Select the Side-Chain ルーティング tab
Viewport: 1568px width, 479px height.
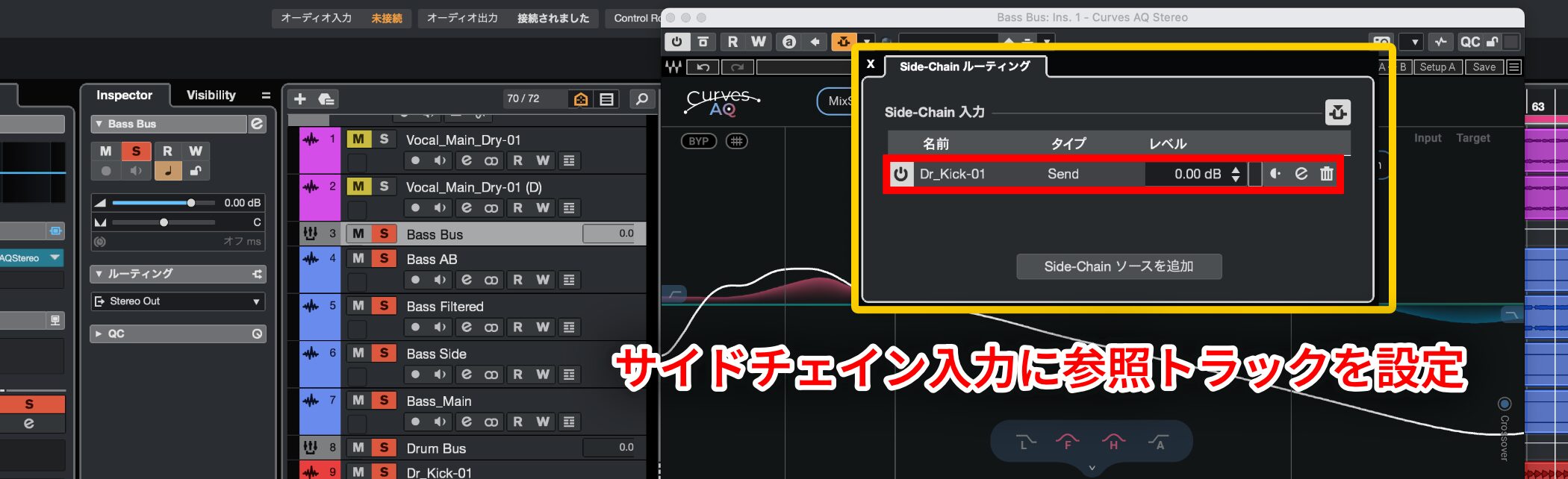(965, 66)
